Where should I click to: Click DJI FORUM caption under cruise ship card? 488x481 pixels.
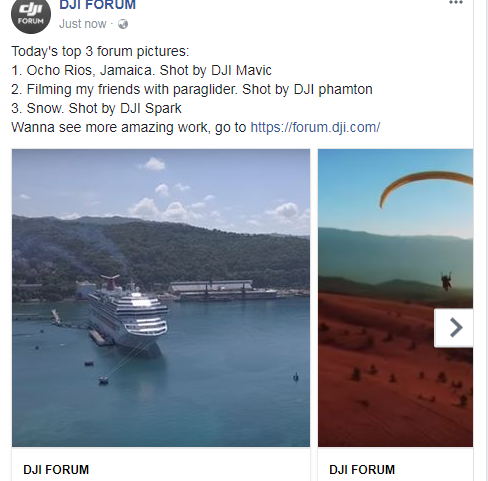(x=56, y=470)
